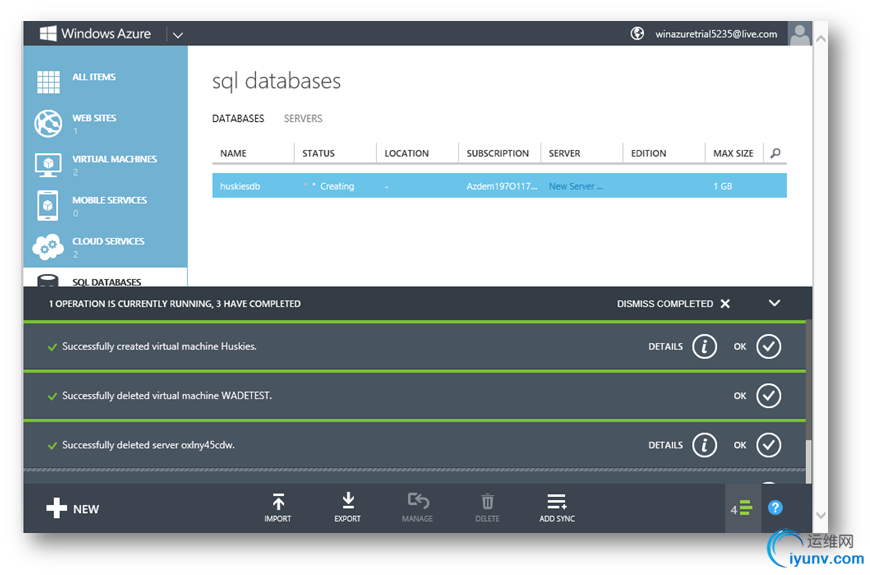The width and height of the screenshot is (870, 575).
Task: Click the MOBILE SERVICES label
Action: click(109, 200)
